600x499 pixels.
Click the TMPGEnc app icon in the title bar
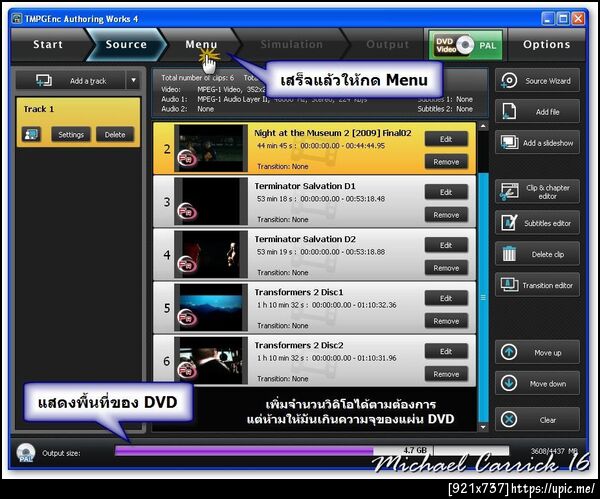16,18
